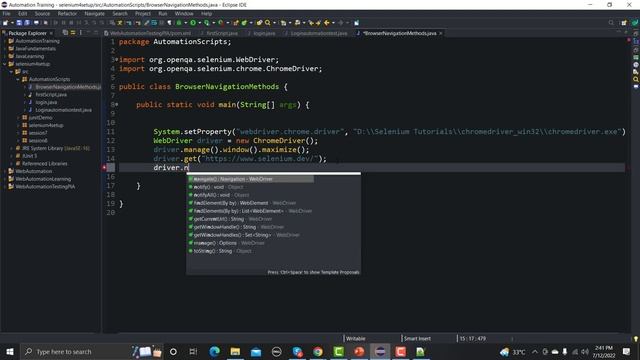Open the dropdown next to the Coverage icon
Viewport: 640px width, 360px height.
pyautogui.click(x=213, y=23)
